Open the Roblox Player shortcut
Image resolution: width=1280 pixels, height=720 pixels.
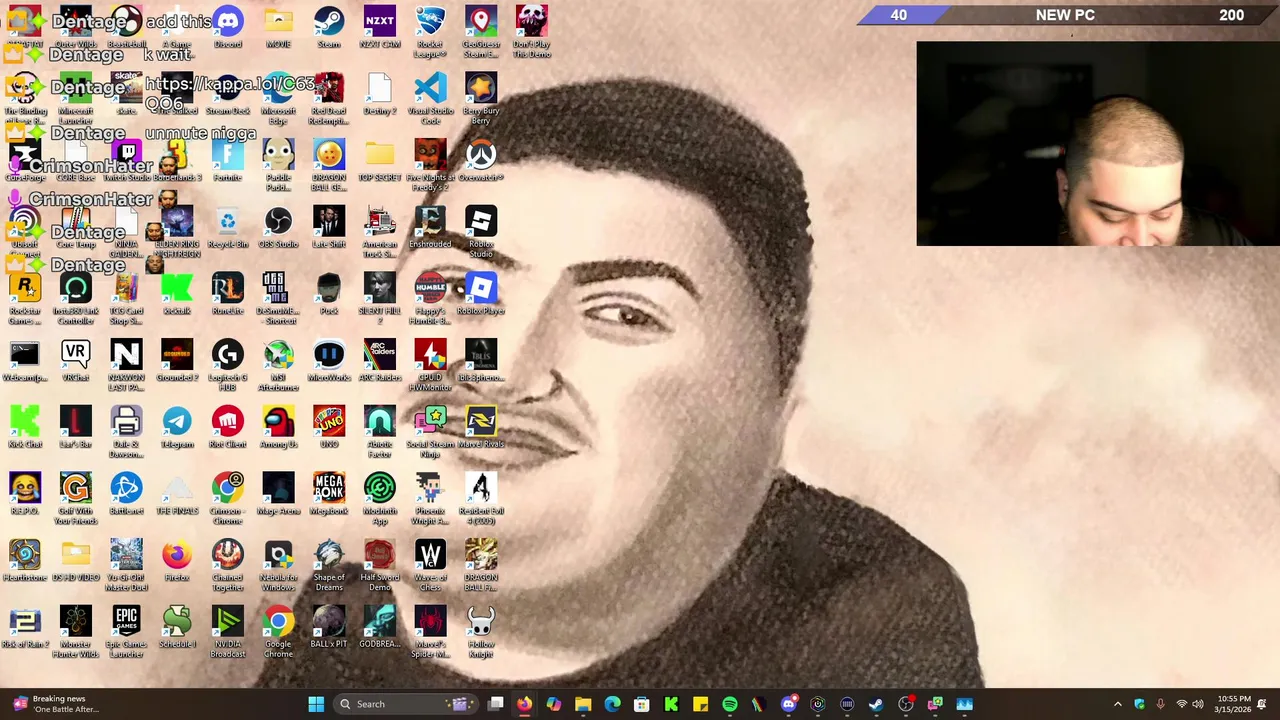tap(481, 294)
